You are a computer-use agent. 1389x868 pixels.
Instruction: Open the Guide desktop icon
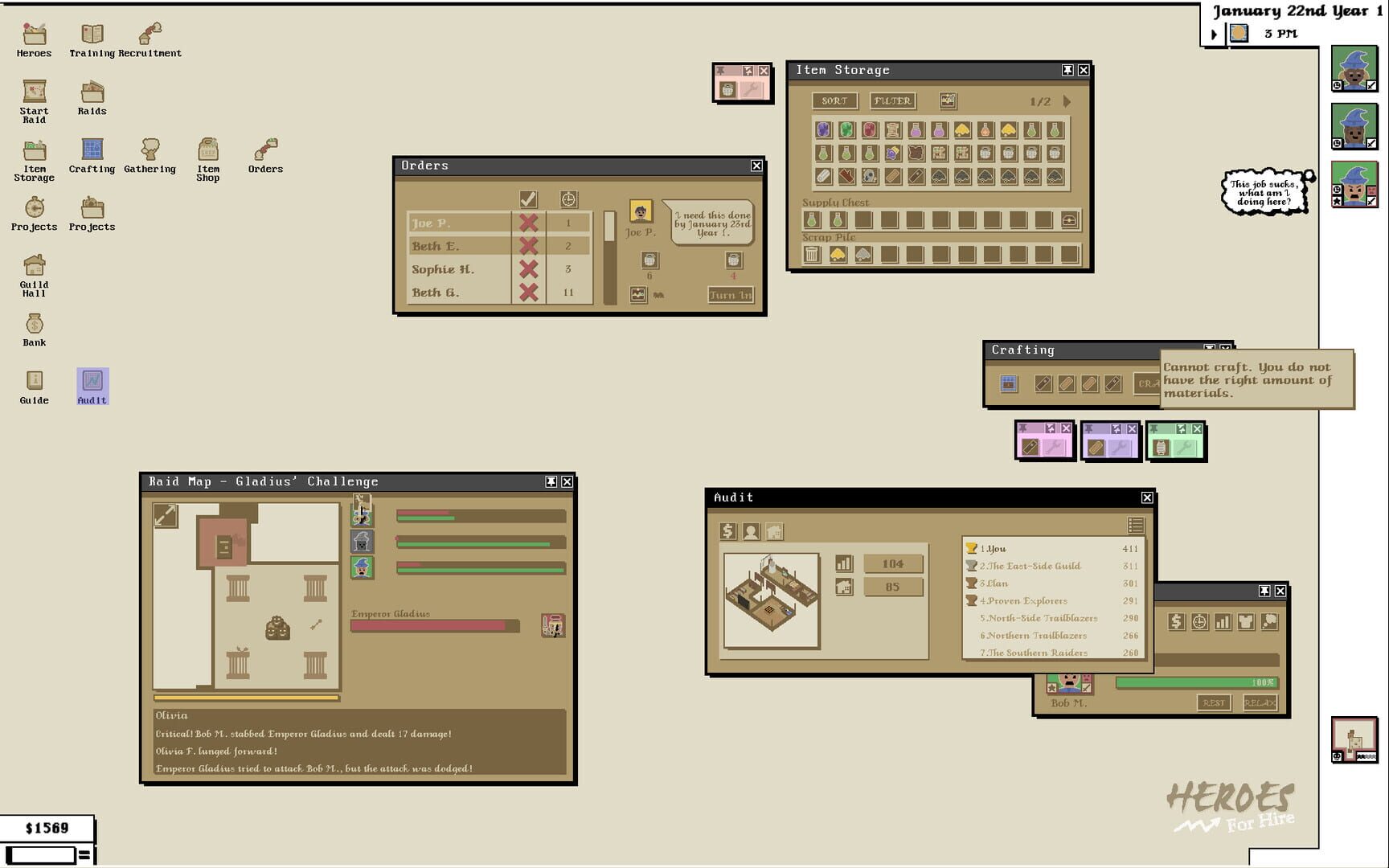coord(33,382)
